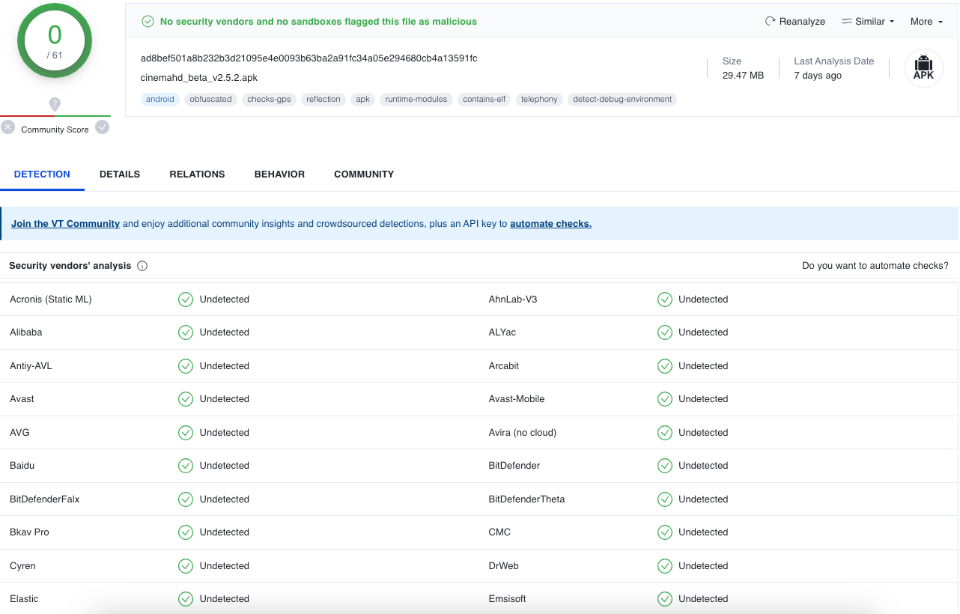Click the Reanalyze button label
The image size is (960, 614).
[x=802, y=21]
